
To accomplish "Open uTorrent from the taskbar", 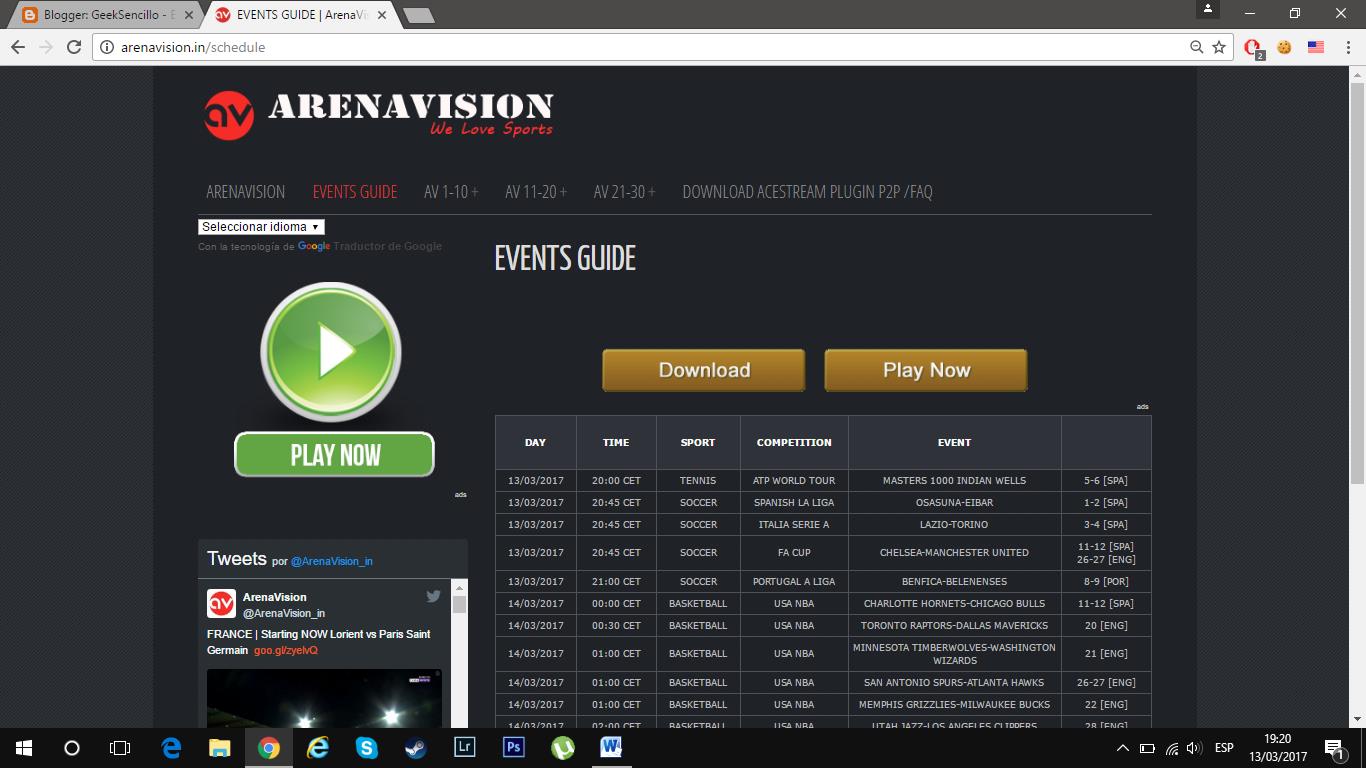I will tap(563, 747).
